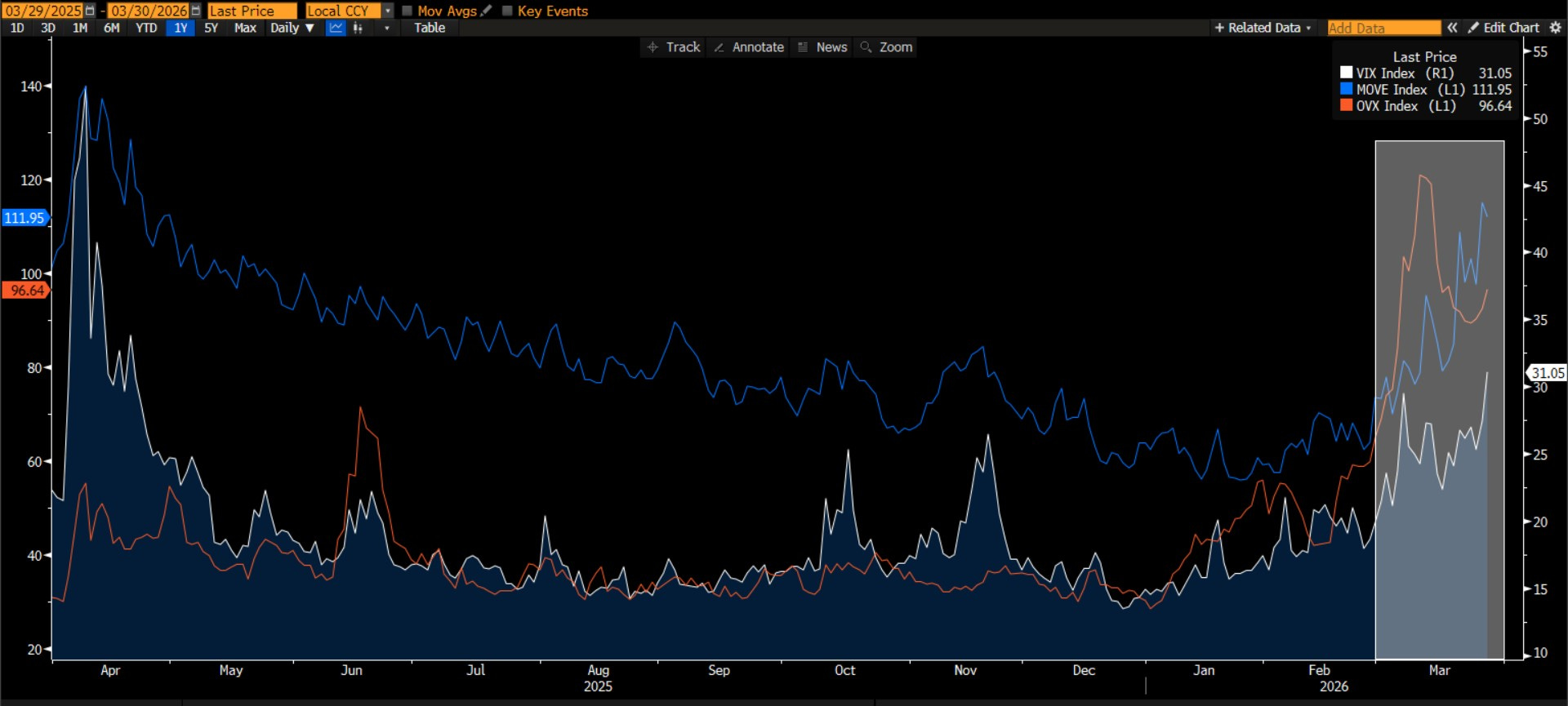Open the end date calendar picker
Screen dimensions: 1568x706
coord(196,11)
